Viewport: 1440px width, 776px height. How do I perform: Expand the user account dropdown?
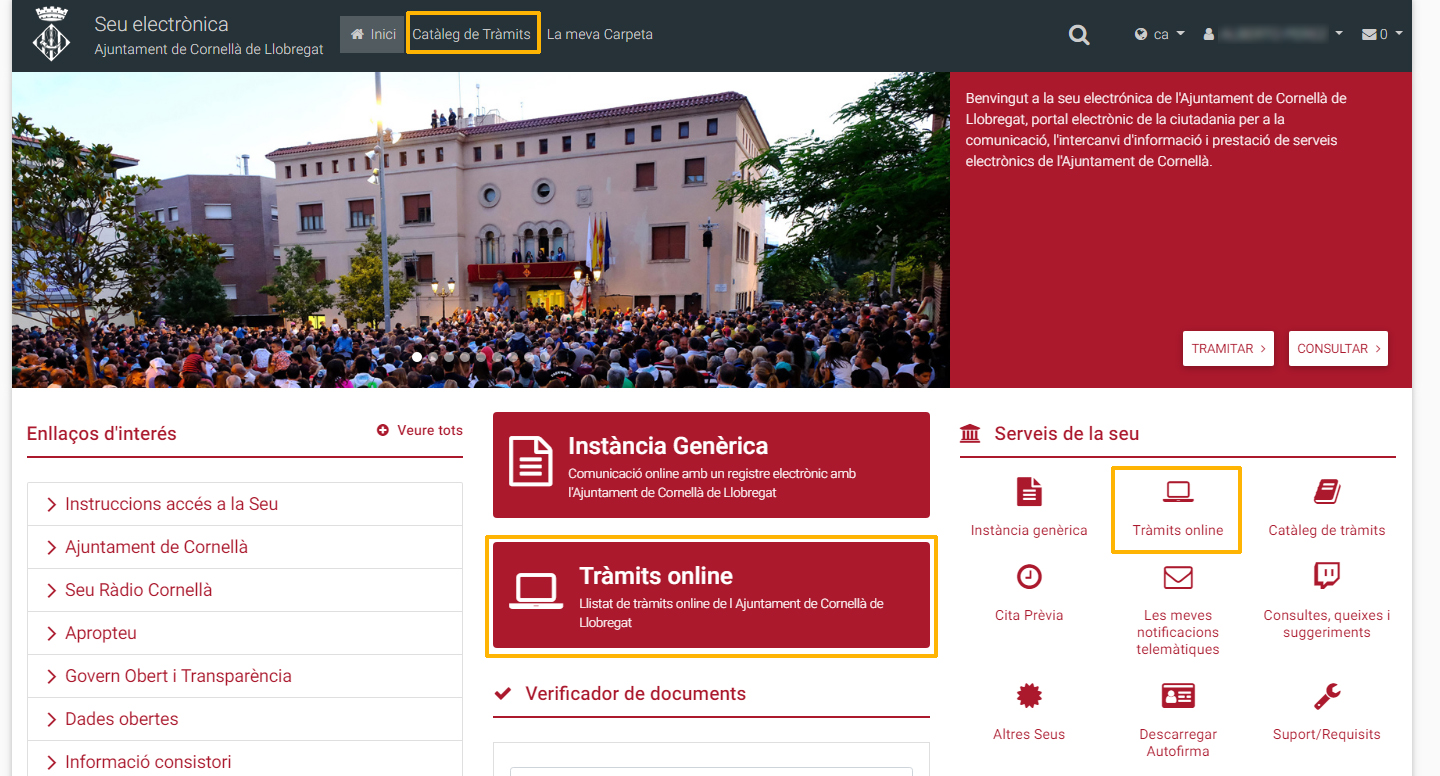(x=1274, y=34)
